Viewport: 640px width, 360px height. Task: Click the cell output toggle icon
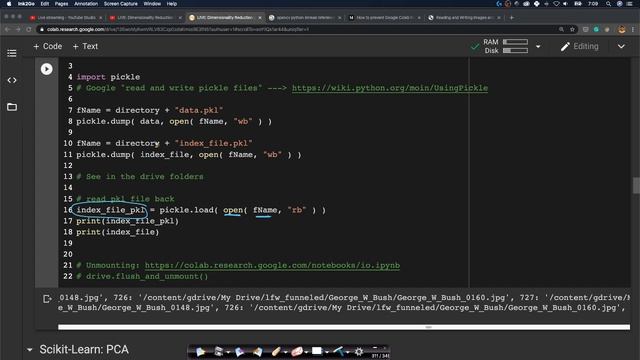[47, 299]
